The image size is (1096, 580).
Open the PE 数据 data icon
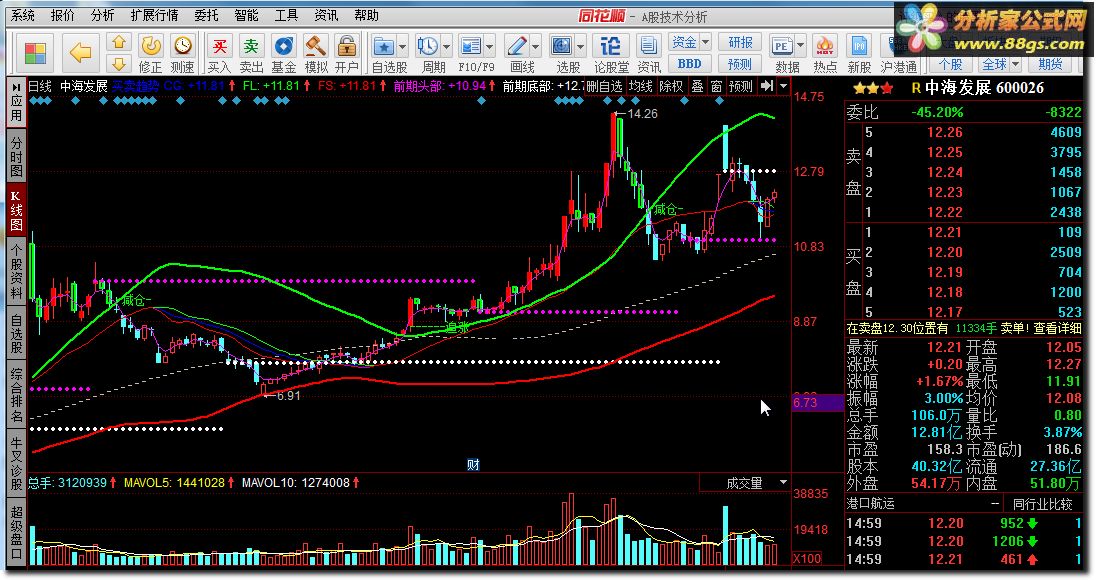(x=781, y=47)
